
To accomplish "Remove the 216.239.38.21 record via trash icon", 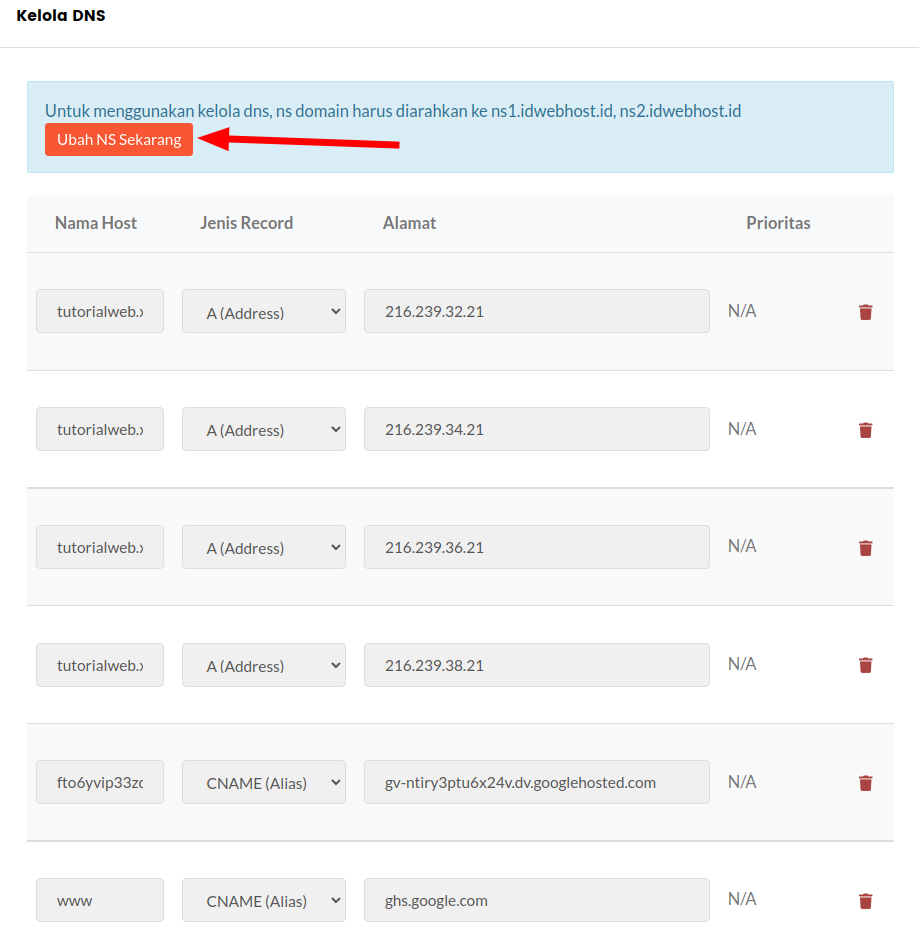I will pos(866,665).
